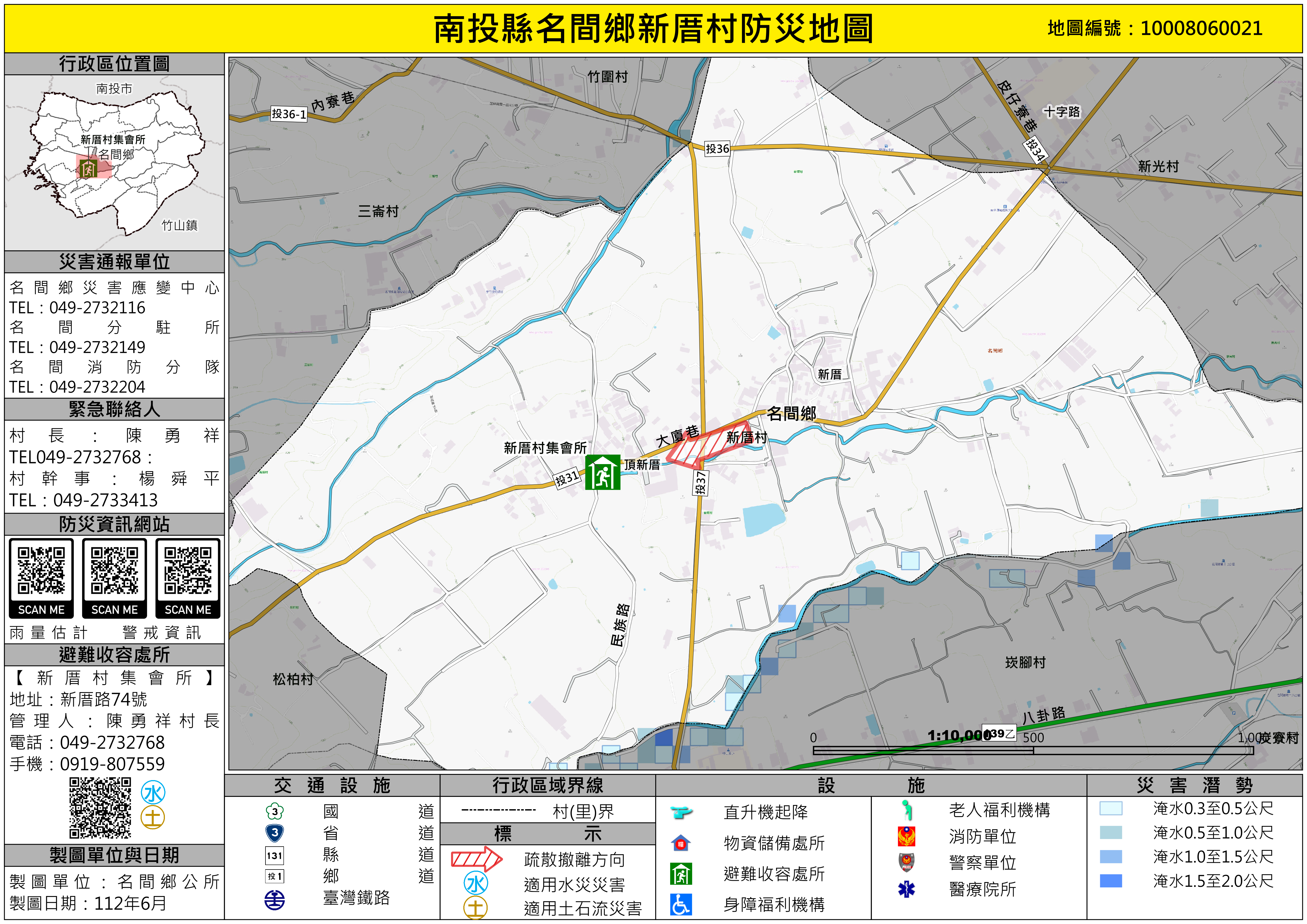This screenshot has height=924, width=1307.
Task: Click the map number 10008060021 in the header
Action: click(1201, 28)
